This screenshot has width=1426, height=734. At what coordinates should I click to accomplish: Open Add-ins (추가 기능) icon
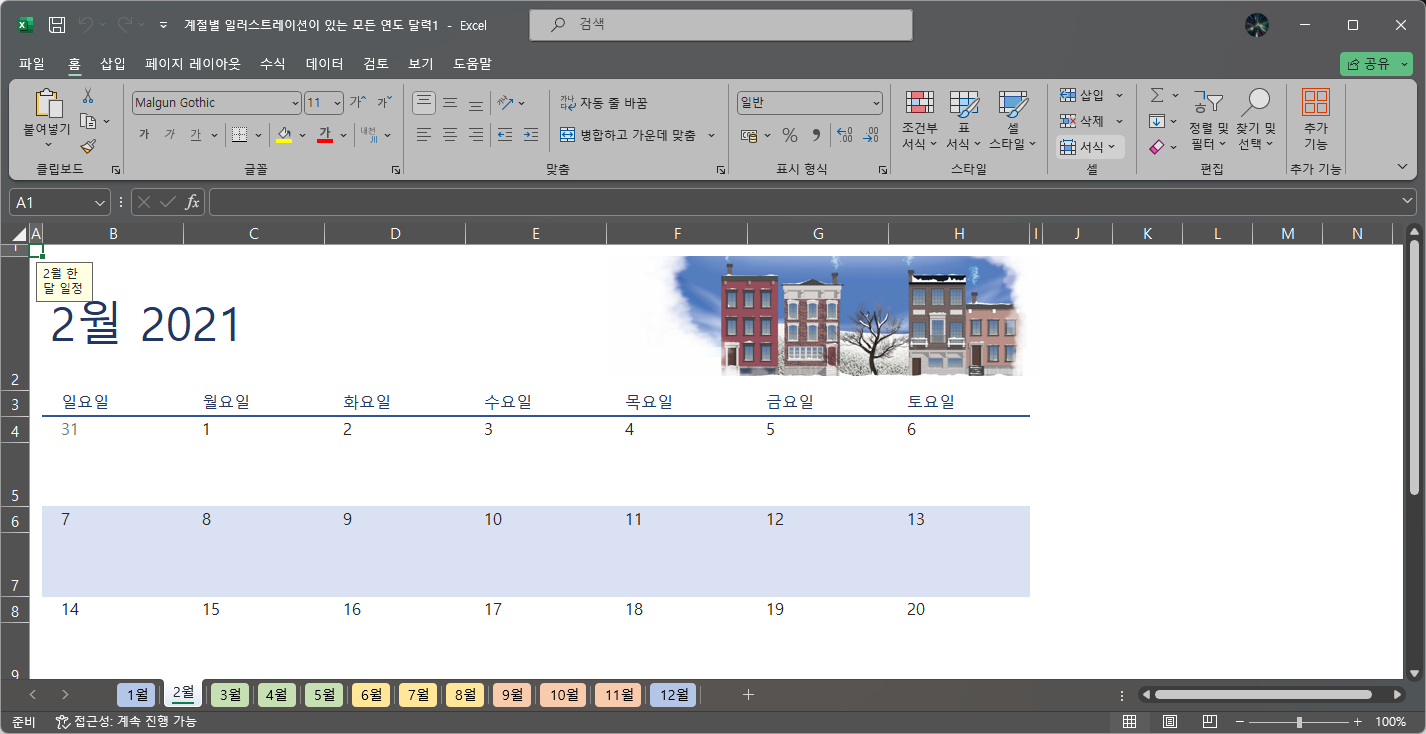[1315, 120]
